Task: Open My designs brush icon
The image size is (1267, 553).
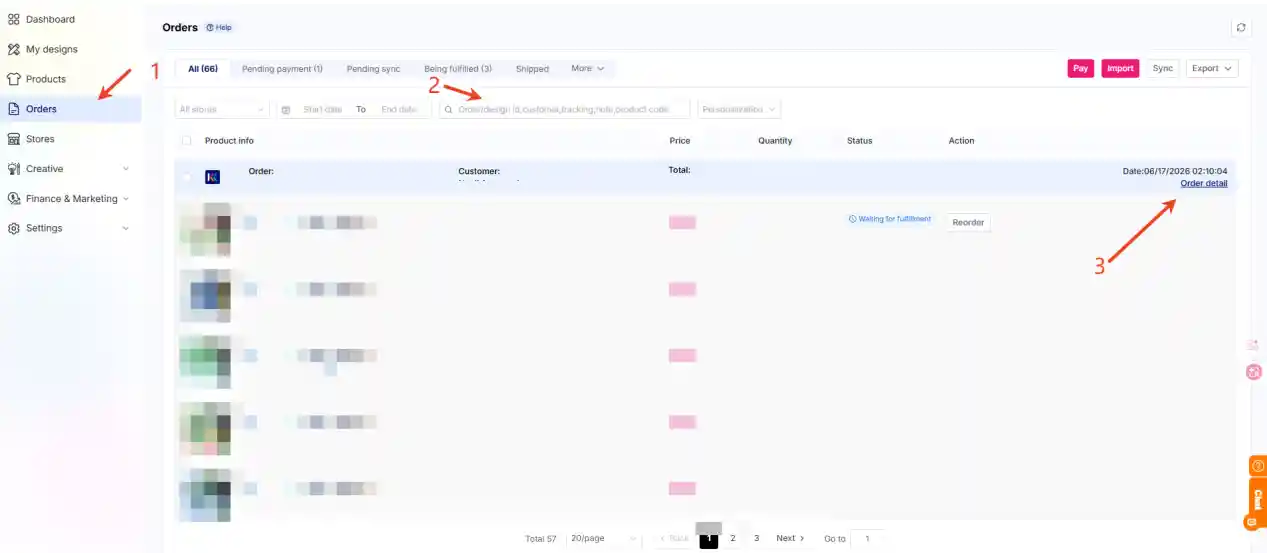Action: [14, 49]
